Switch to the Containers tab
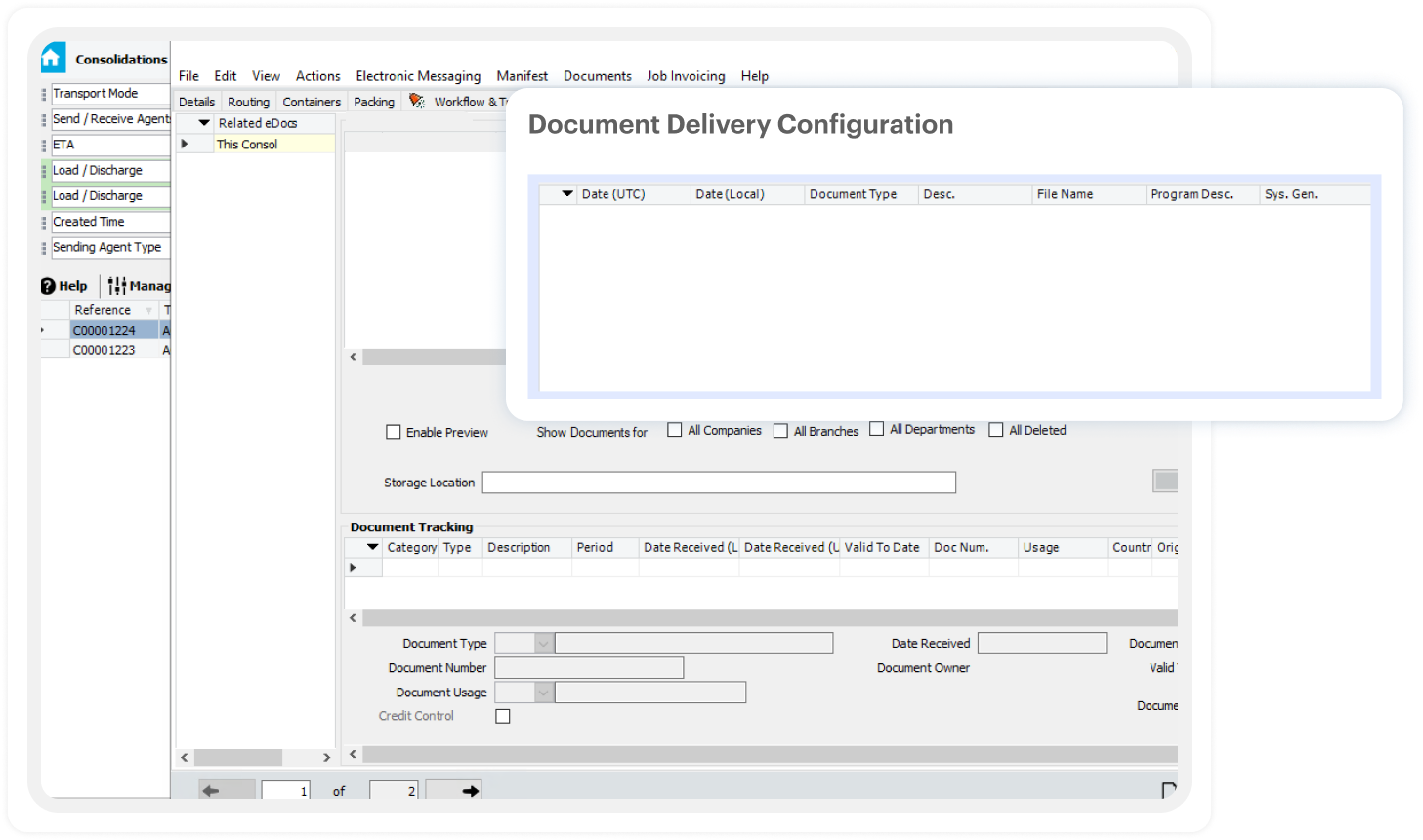This screenshot has height=840, width=1423. click(x=312, y=102)
